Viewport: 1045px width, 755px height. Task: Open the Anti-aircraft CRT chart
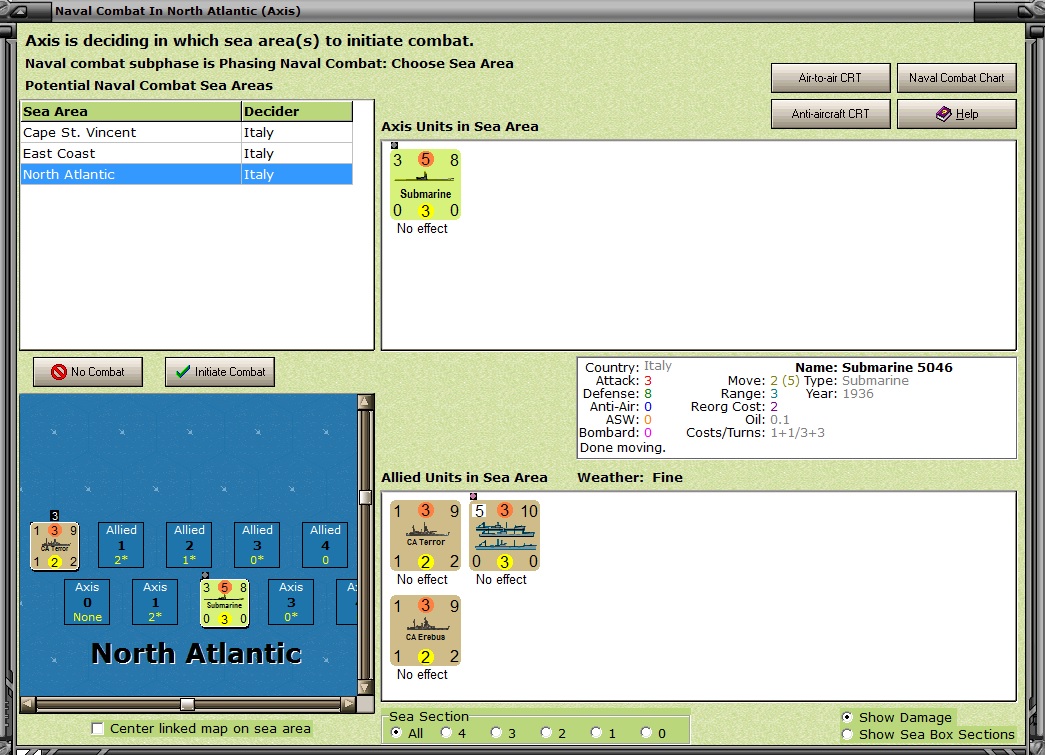[x=830, y=114]
